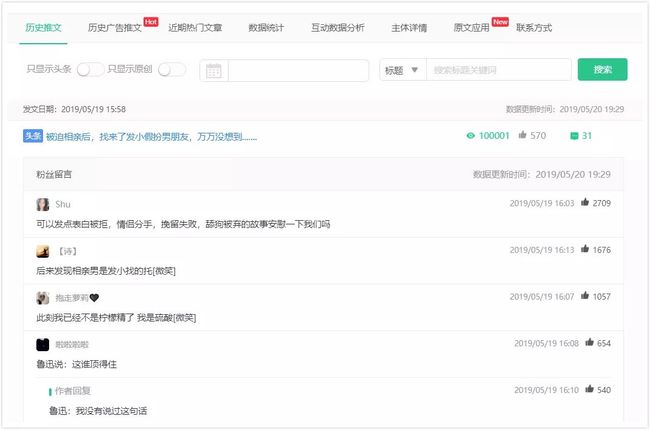650x430 pixels.
Task: Open the article titled 被迫相亲后
Action: pyautogui.click(x=151, y=136)
